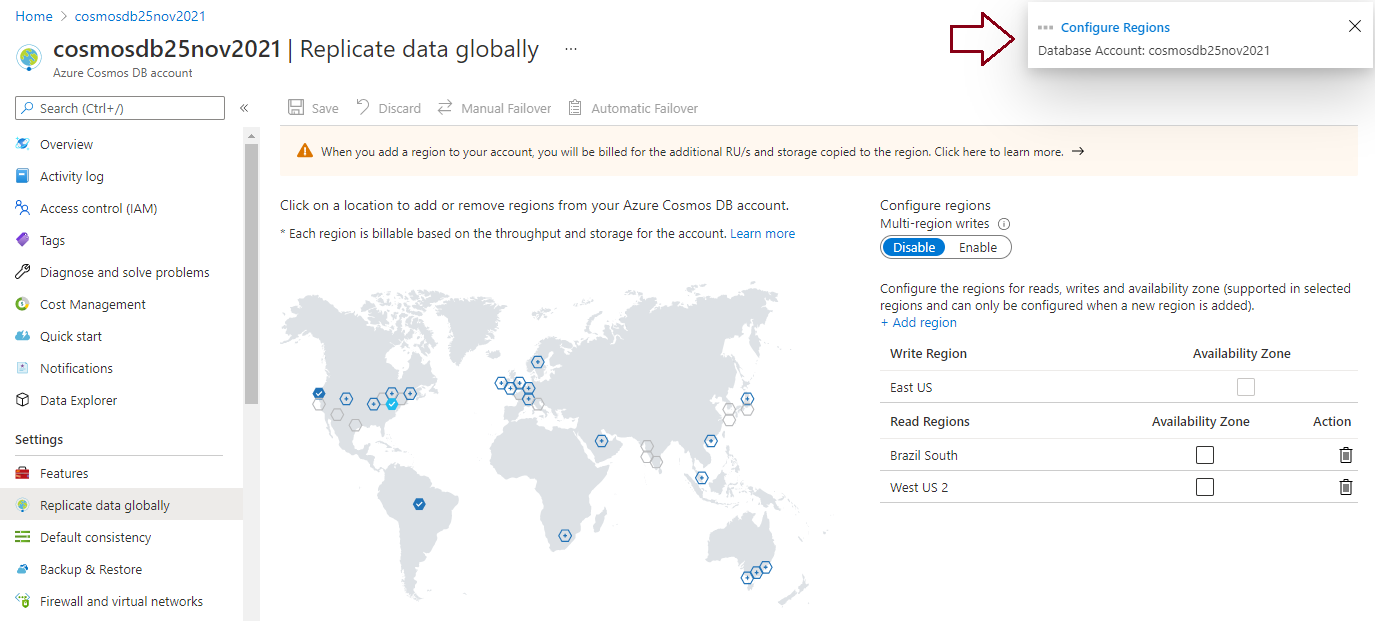The height and width of the screenshot is (621, 1375).
Task: Set Multi-region writes to Enable
Action: [x=978, y=247]
